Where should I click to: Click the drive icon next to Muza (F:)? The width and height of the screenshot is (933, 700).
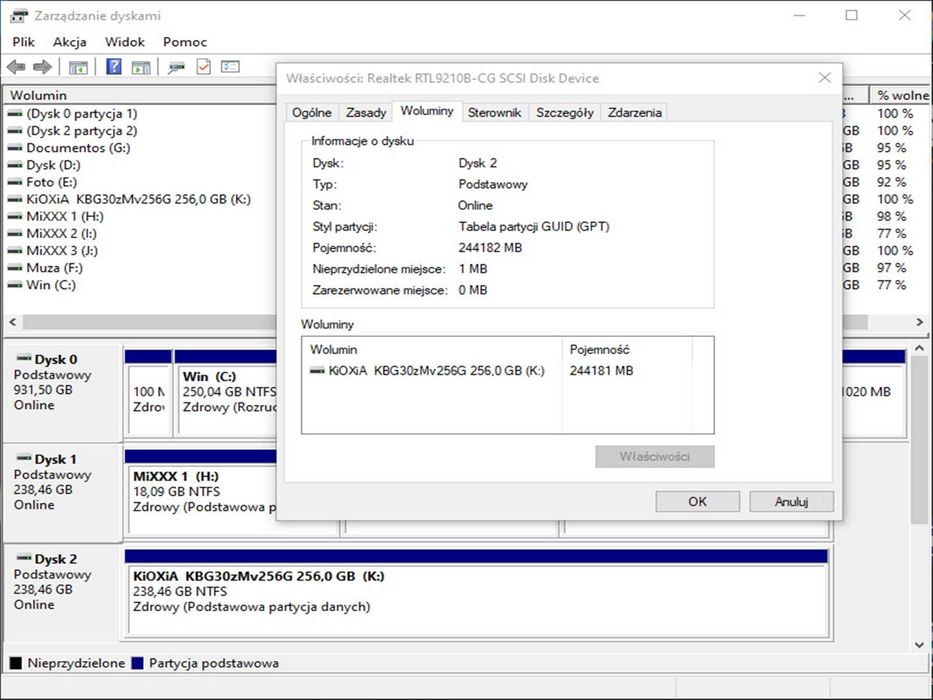[x=15, y=268]
